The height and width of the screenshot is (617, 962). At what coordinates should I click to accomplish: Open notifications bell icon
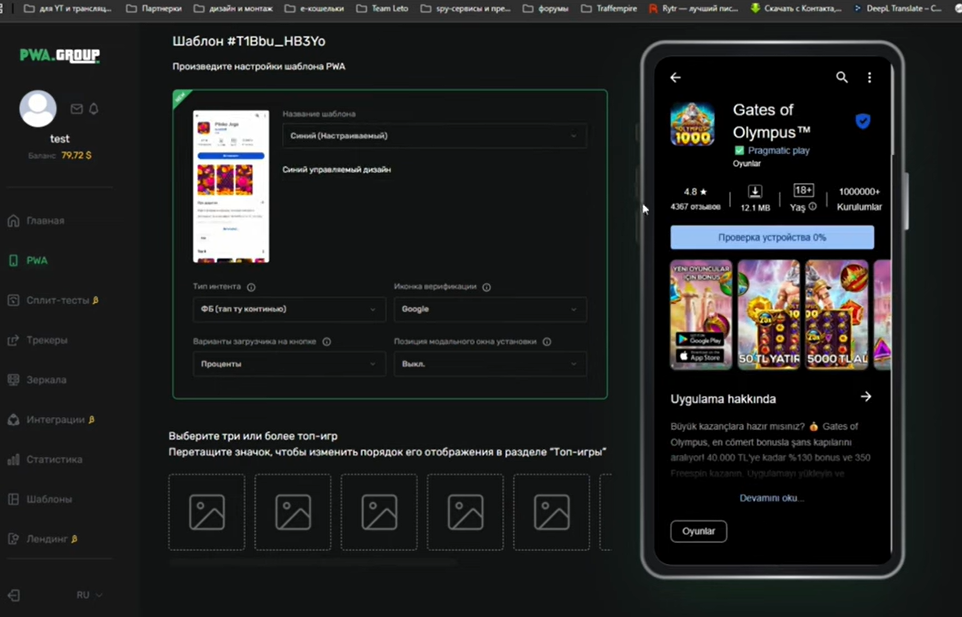[x=94, y=109]
